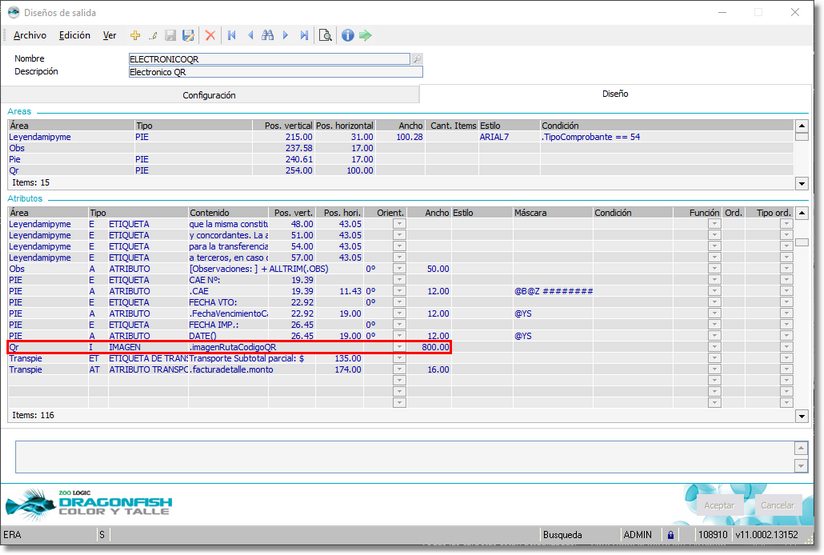This screenshot has width=824, height=555.
Task: Click the lookup icon beside Nombre field
Action: pos(417,59)
